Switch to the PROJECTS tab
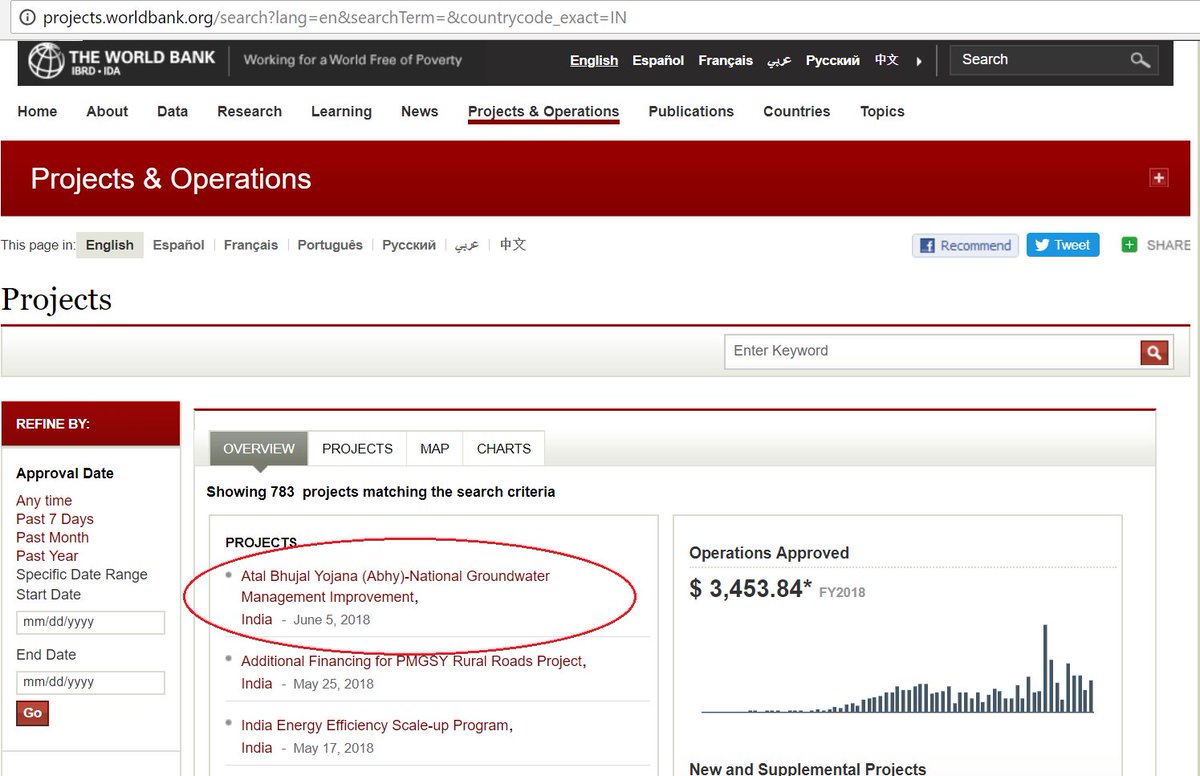 (x=357, y=449)
